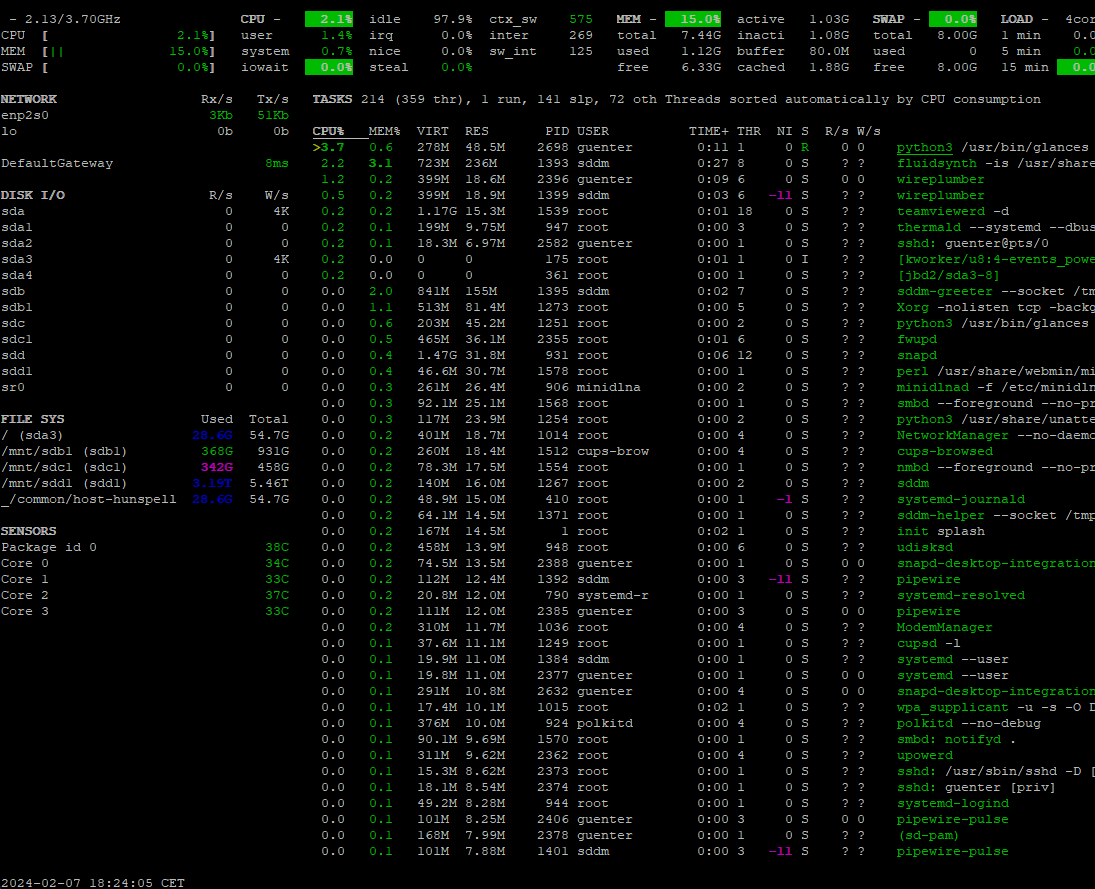Click the udisksd process name
This screenshot has width=1095, height=889.
pos(925,547)
